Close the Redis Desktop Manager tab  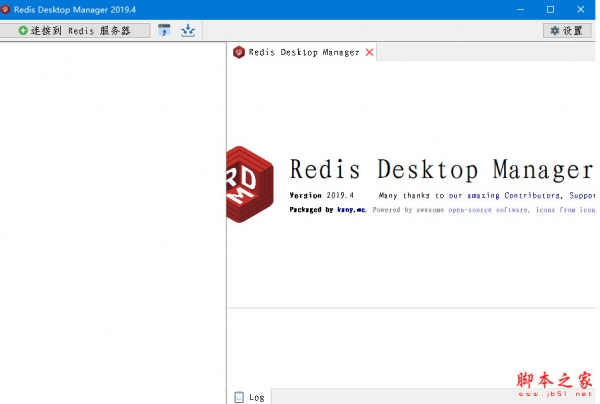click(369, 52)
